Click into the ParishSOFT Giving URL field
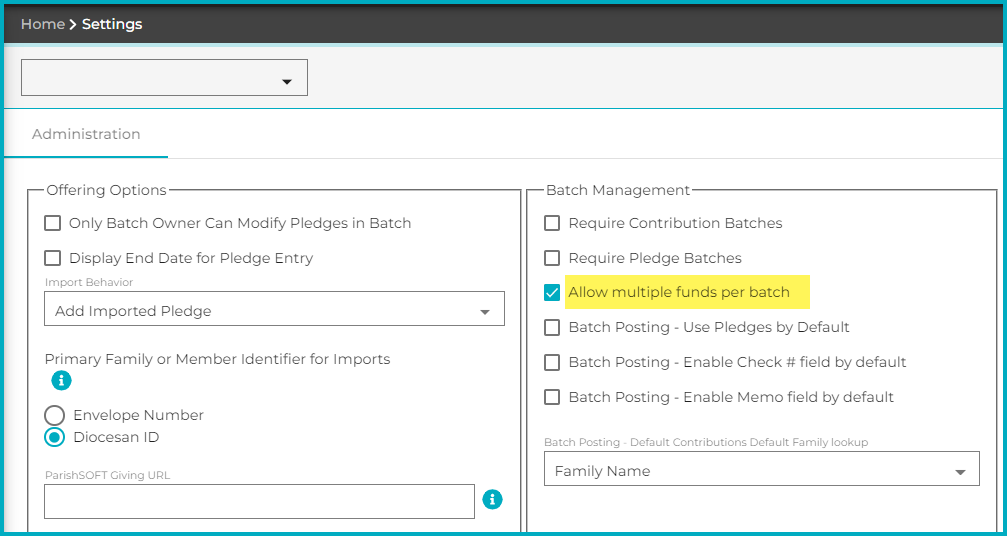This screenshot has width=1007, height=536. click(x=259, y=502)
